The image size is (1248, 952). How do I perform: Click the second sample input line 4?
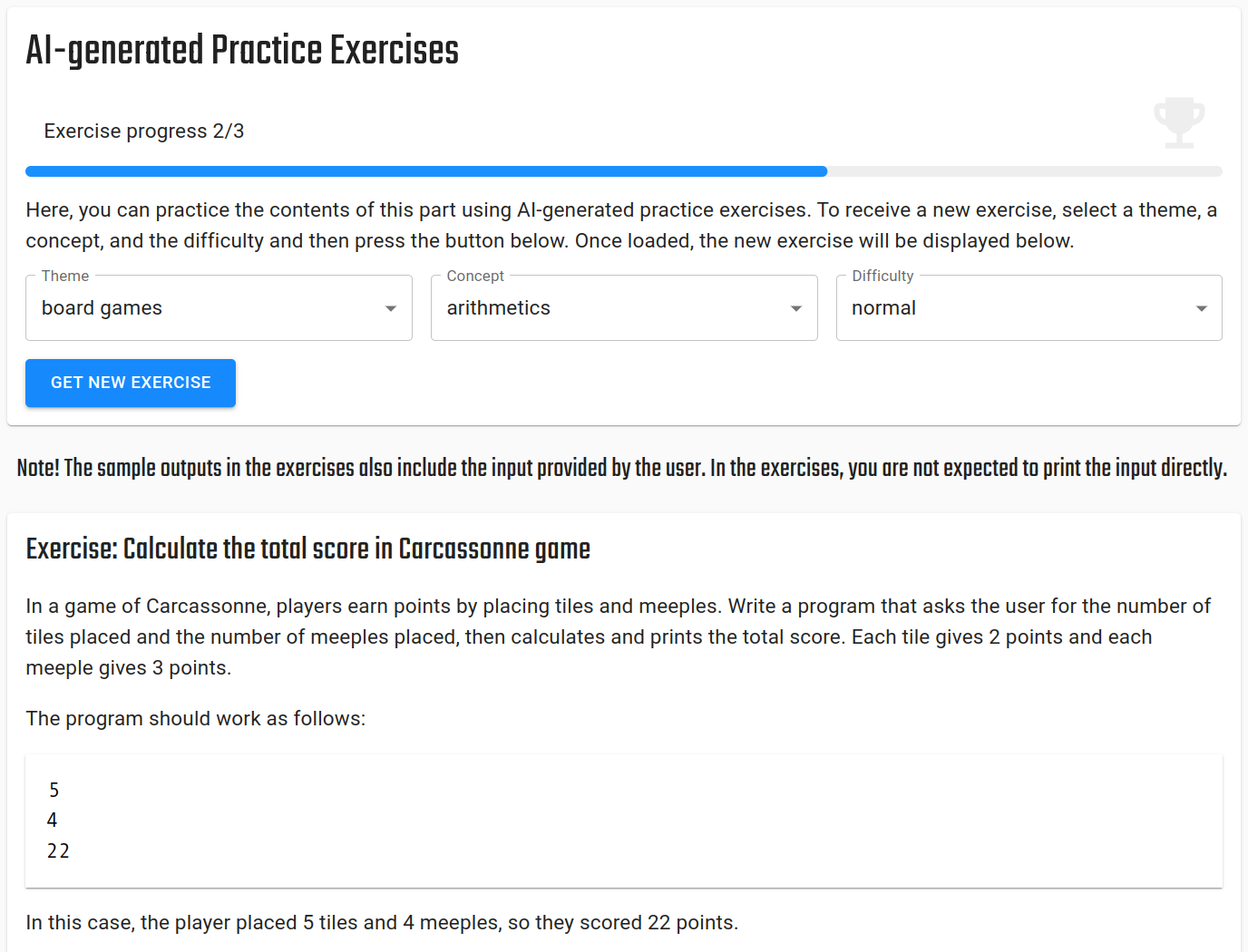53,821
